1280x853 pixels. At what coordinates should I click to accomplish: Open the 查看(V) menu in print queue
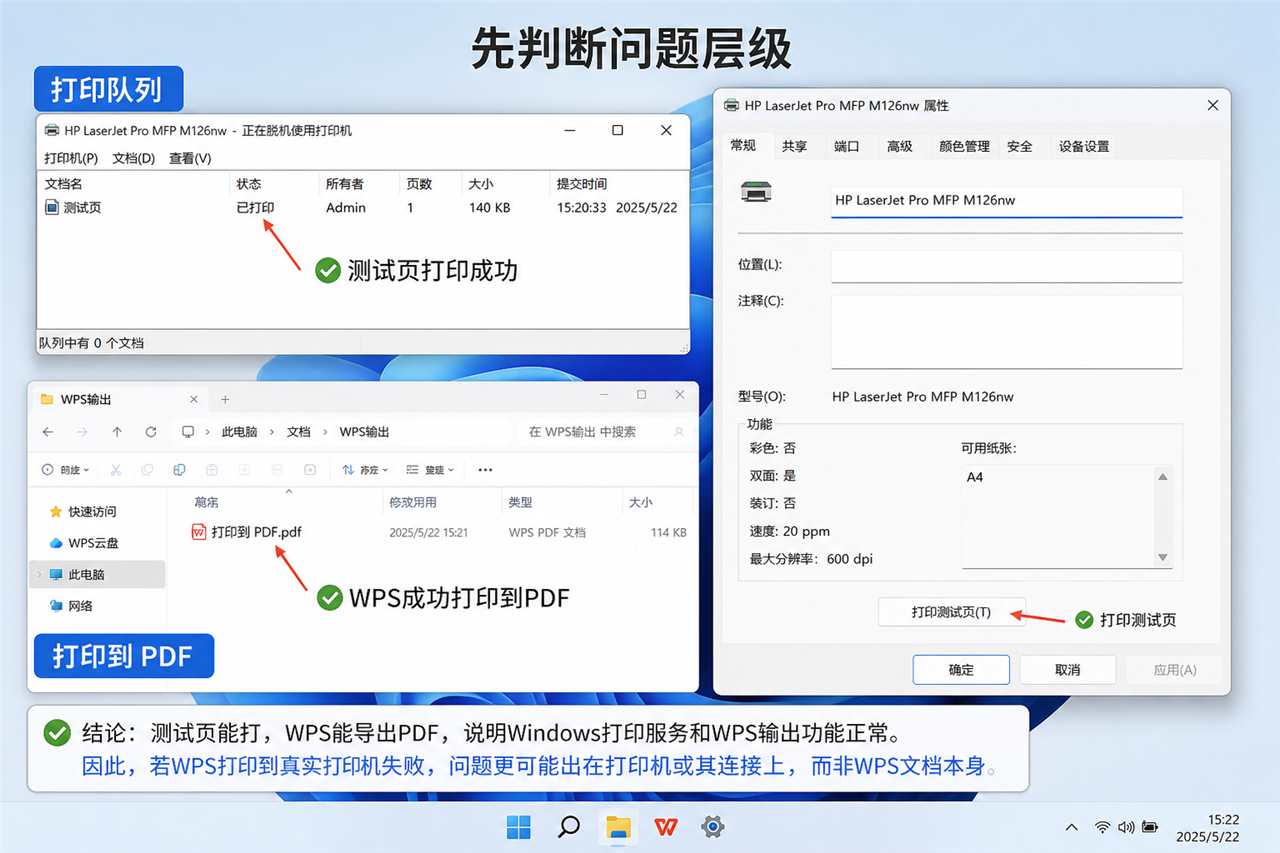pyautogui.click(x=190, y=158)
